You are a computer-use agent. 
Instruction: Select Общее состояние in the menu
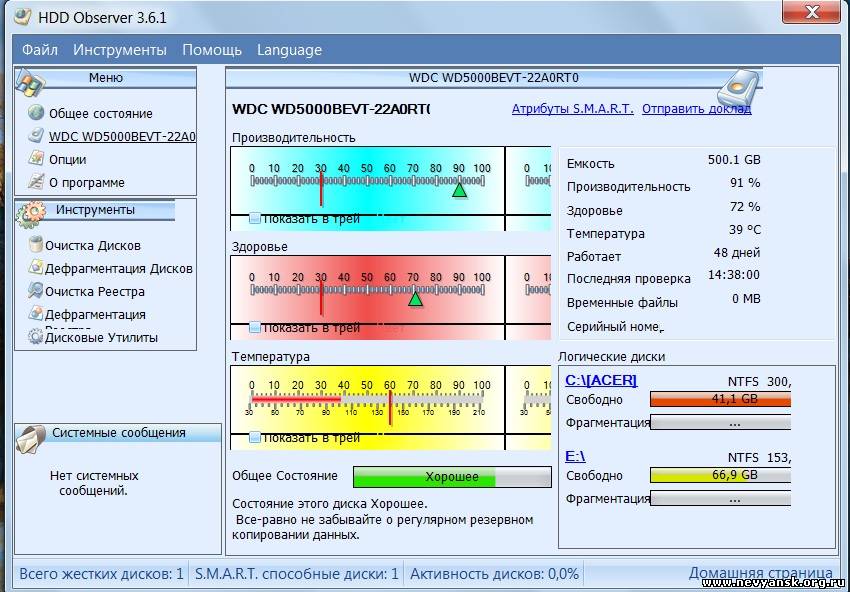pyautogui.click(x=101, y=113)
